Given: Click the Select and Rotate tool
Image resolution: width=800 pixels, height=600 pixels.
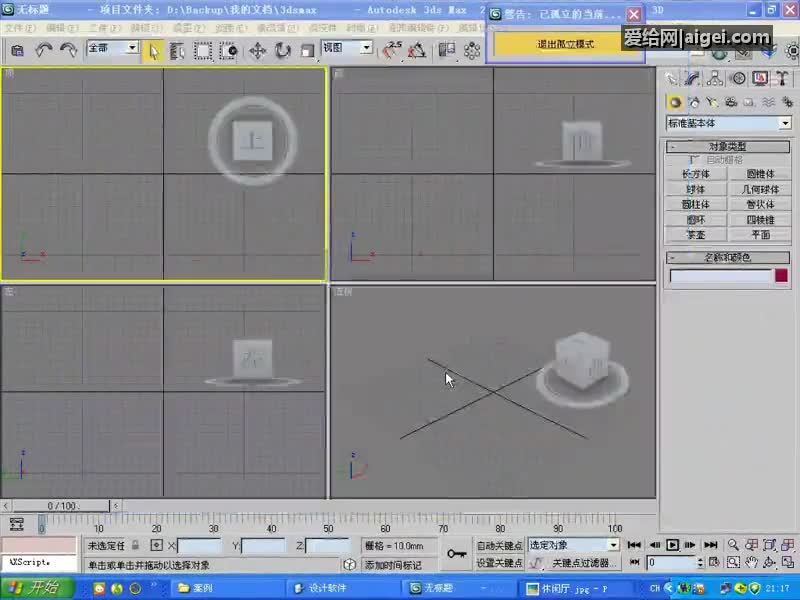Looking at the screenshot, I should pos(283,50).
